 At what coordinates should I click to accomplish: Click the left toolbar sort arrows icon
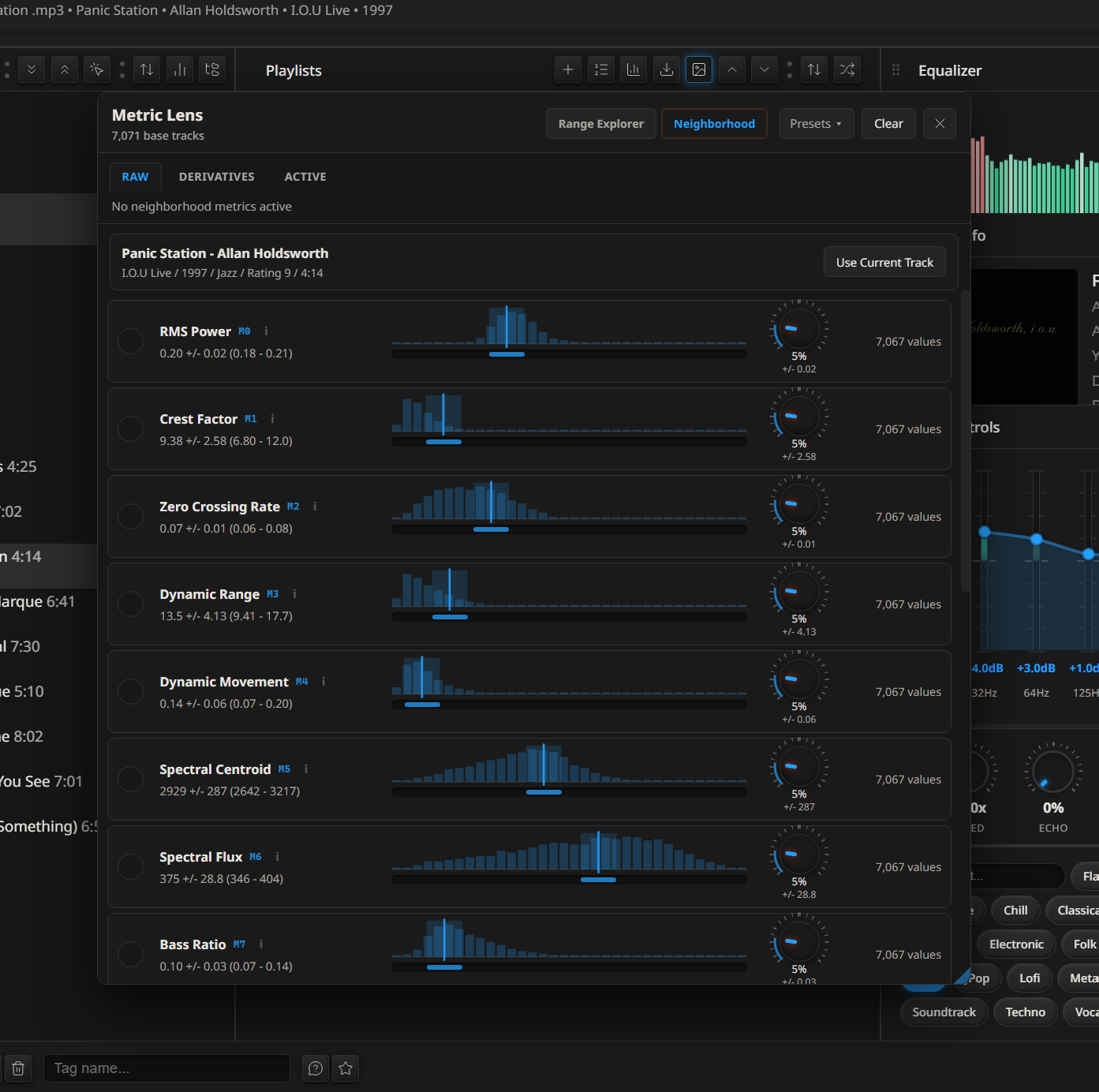(147, 69)
